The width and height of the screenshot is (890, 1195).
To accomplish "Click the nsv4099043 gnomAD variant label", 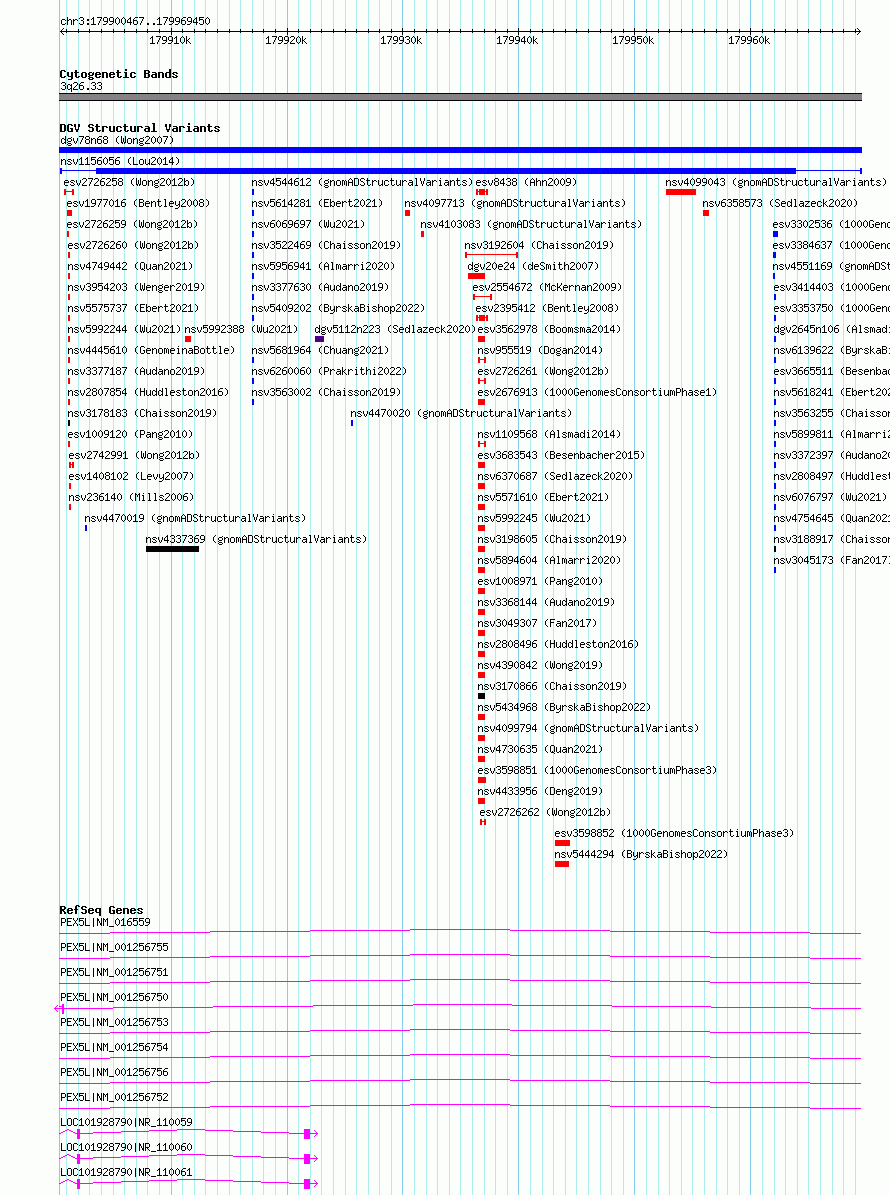I will (x=776, y=183).
